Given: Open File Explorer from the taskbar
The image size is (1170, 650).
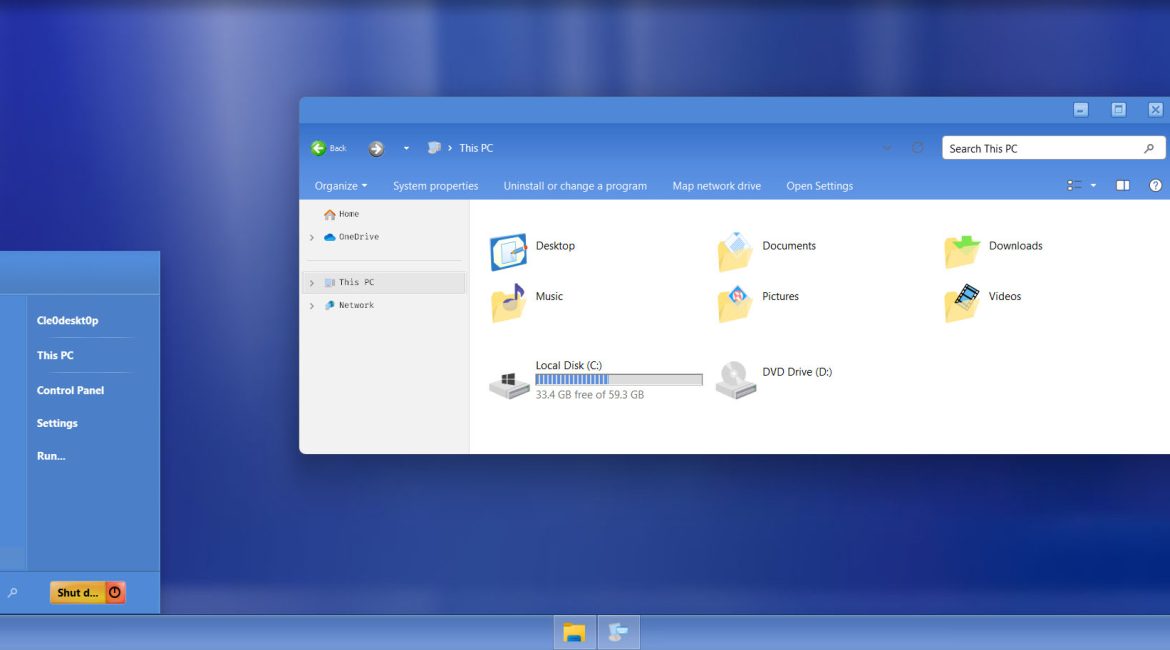Looking at the screenshot, I should [574, 632].
